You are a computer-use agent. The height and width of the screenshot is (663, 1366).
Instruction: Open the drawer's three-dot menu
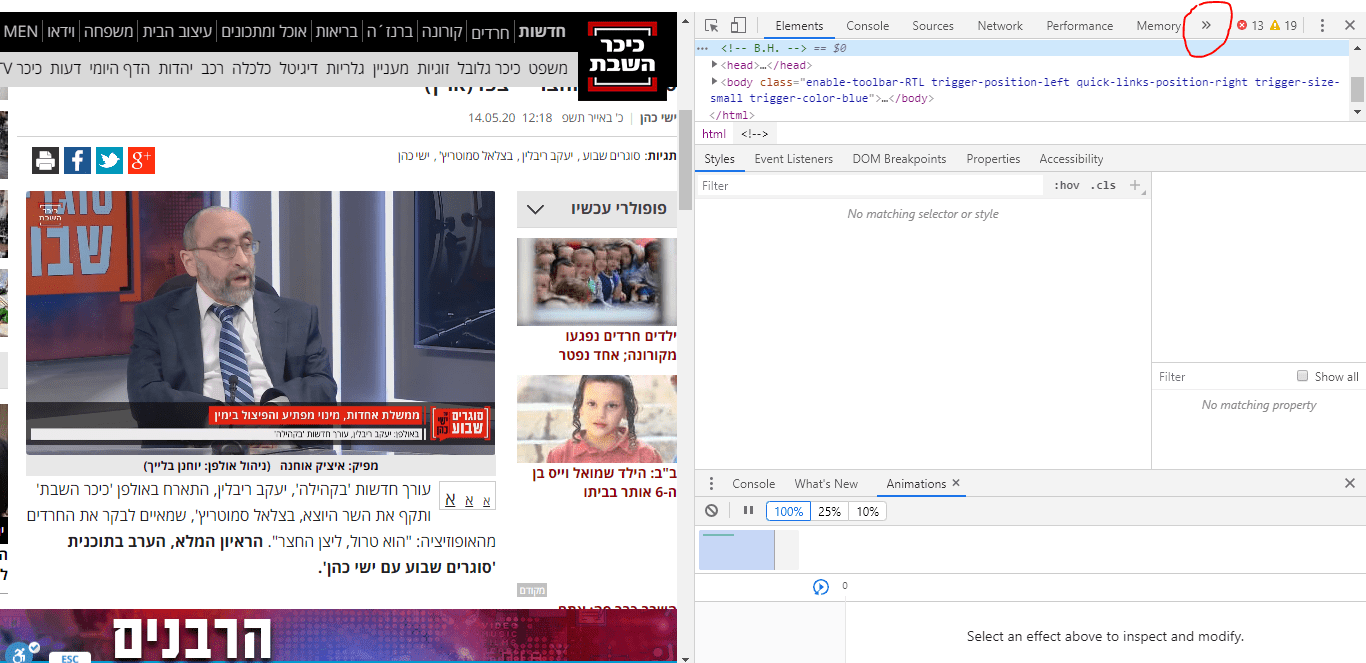711,484
